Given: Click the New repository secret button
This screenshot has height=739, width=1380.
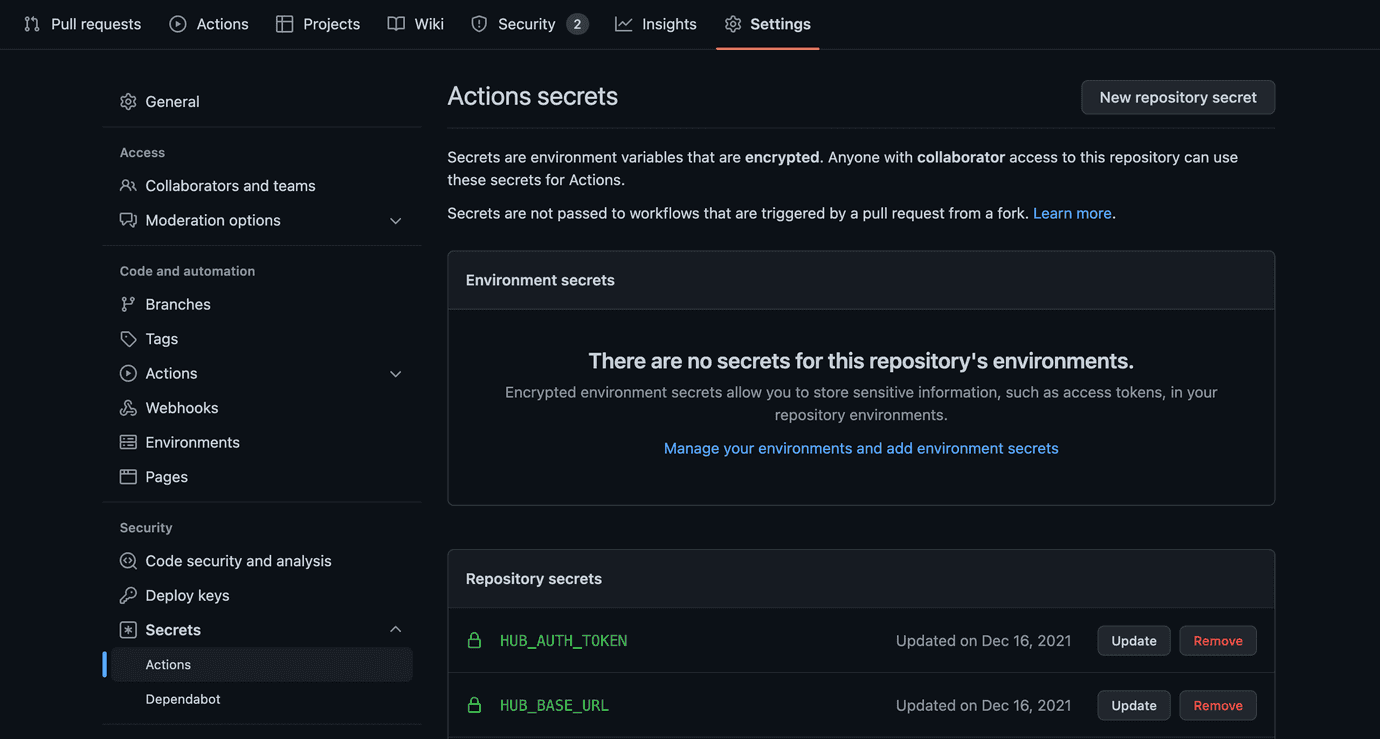Looking at the screenshot, I should tap(1177, 97).
